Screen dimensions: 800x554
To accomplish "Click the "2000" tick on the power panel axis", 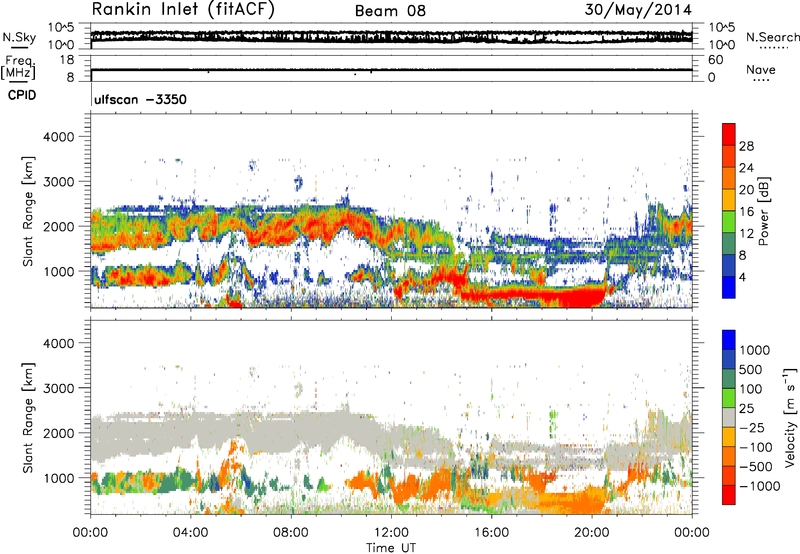I will [59, 226].
